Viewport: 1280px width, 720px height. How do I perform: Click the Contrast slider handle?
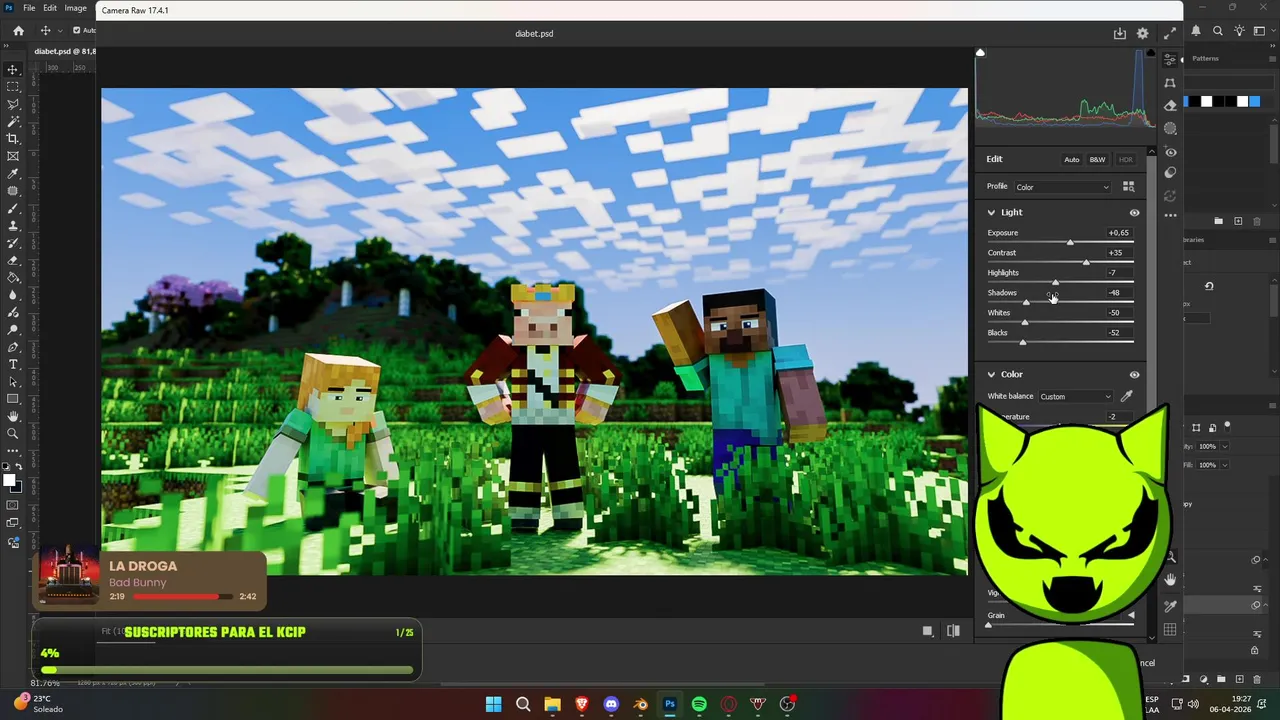coord(1086,262)
